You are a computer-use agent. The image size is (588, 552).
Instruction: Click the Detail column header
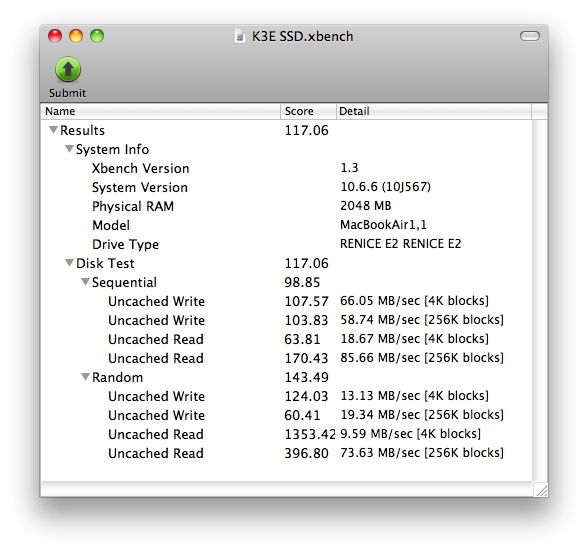(434, 111)
